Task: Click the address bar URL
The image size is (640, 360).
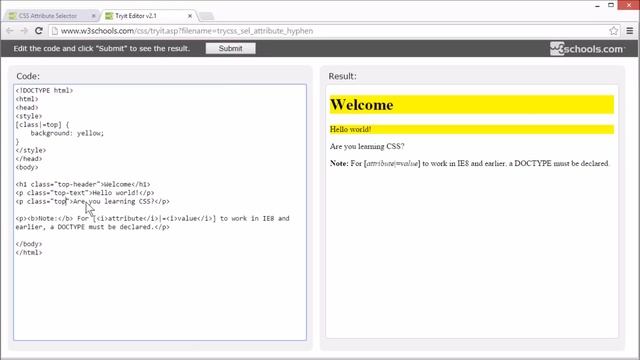Action: pyautogui.click(x=187, y=31)
